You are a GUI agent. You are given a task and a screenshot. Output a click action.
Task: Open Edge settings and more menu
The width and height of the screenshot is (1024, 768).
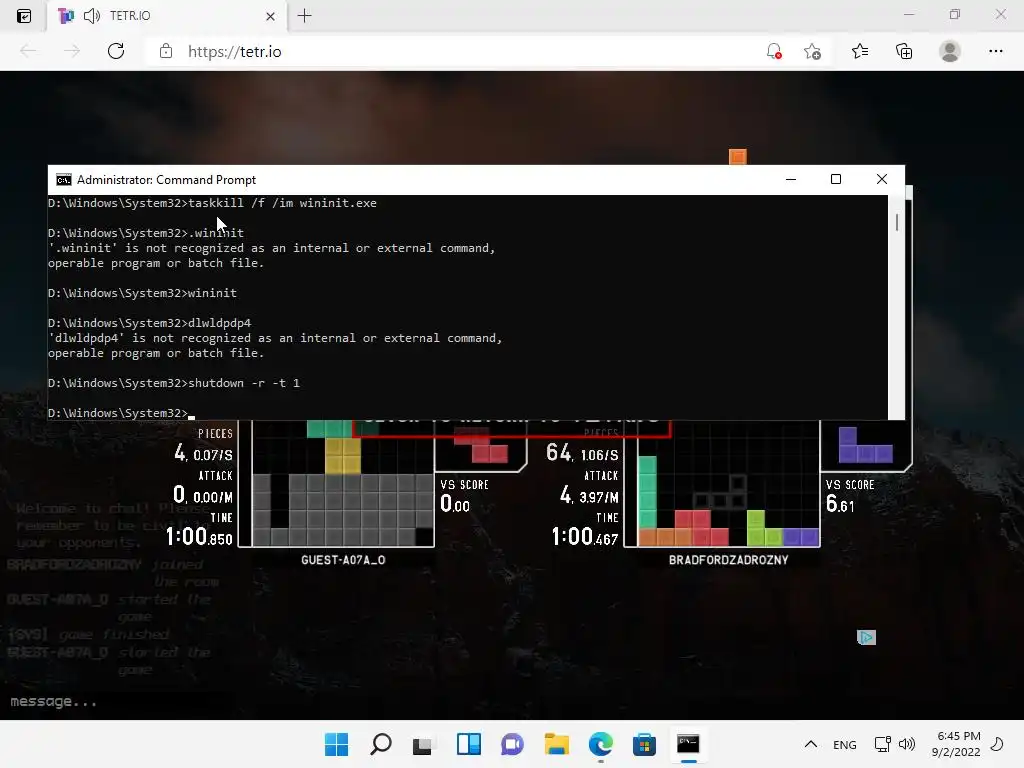[995, 51]
